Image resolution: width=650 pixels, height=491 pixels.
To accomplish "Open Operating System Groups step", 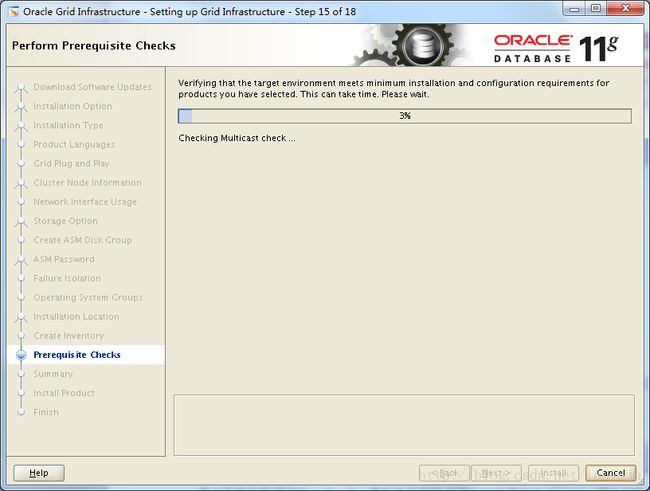I will tap(88, 297).
